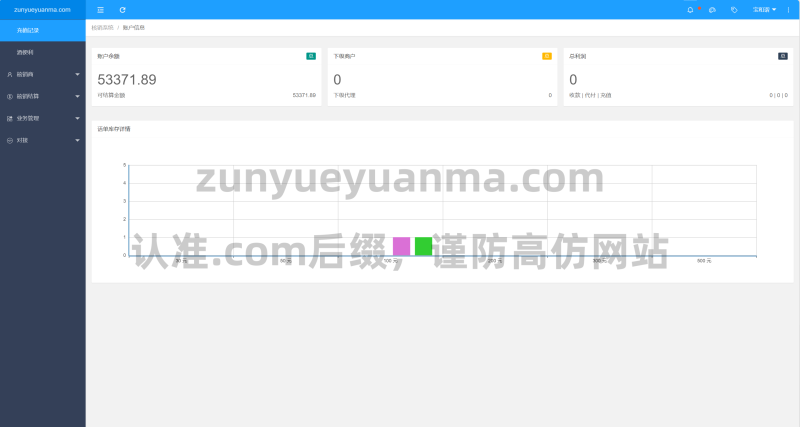Viewport: 800px width, 427px height.
Task: Collapse the sidebar with the hamburger icon
Action: pyautogui.click(x=101, y=10)
